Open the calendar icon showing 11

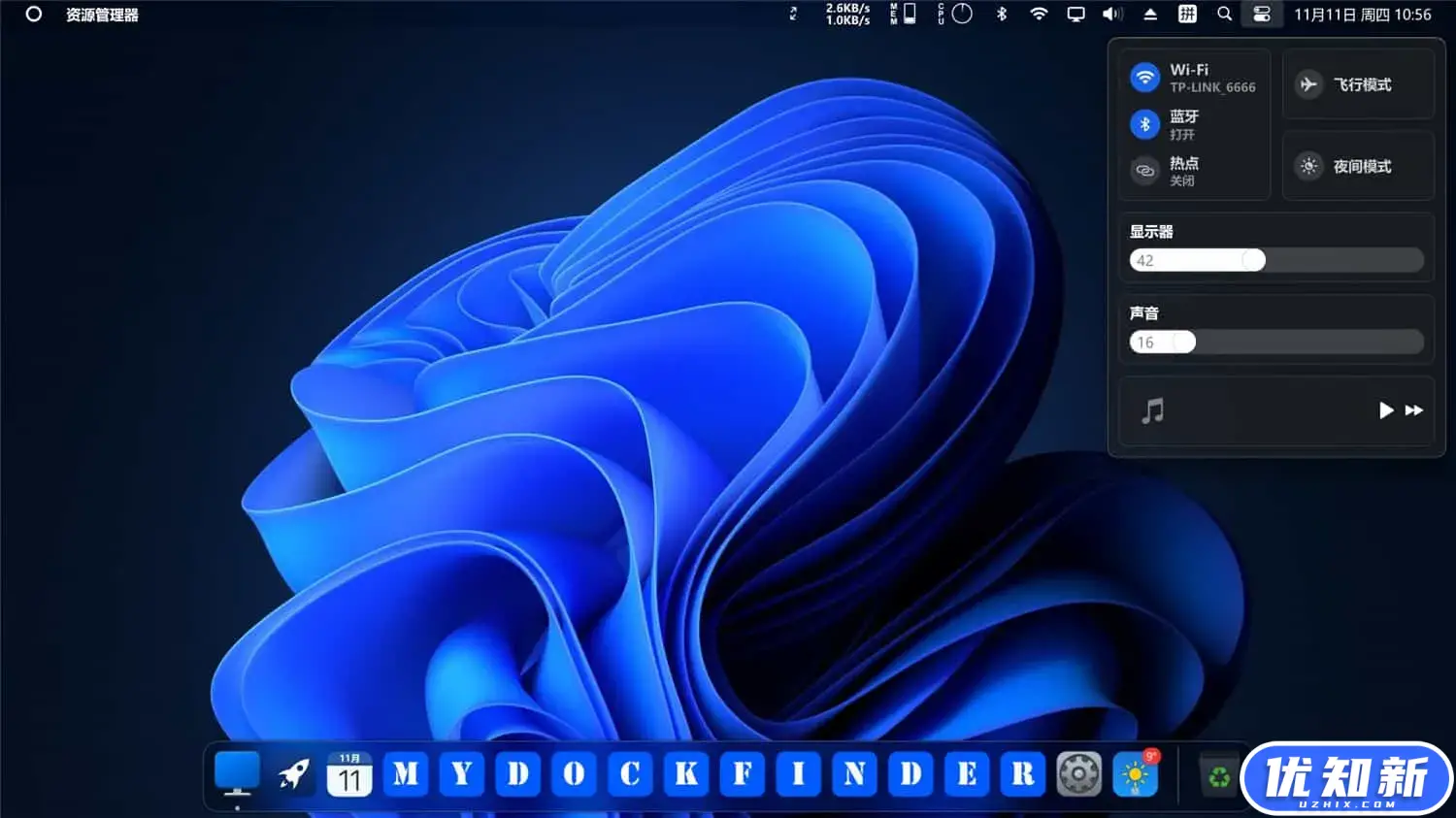349,774
